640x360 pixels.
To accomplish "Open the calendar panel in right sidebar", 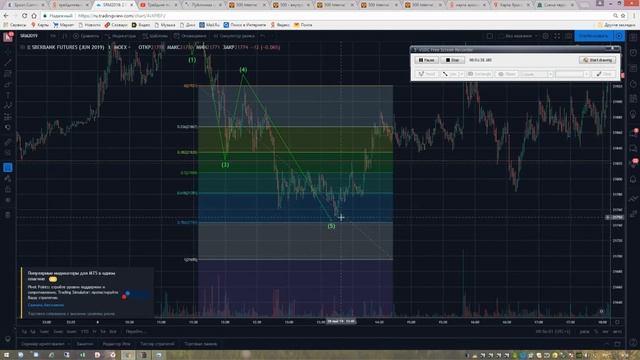I will point(633,99).
